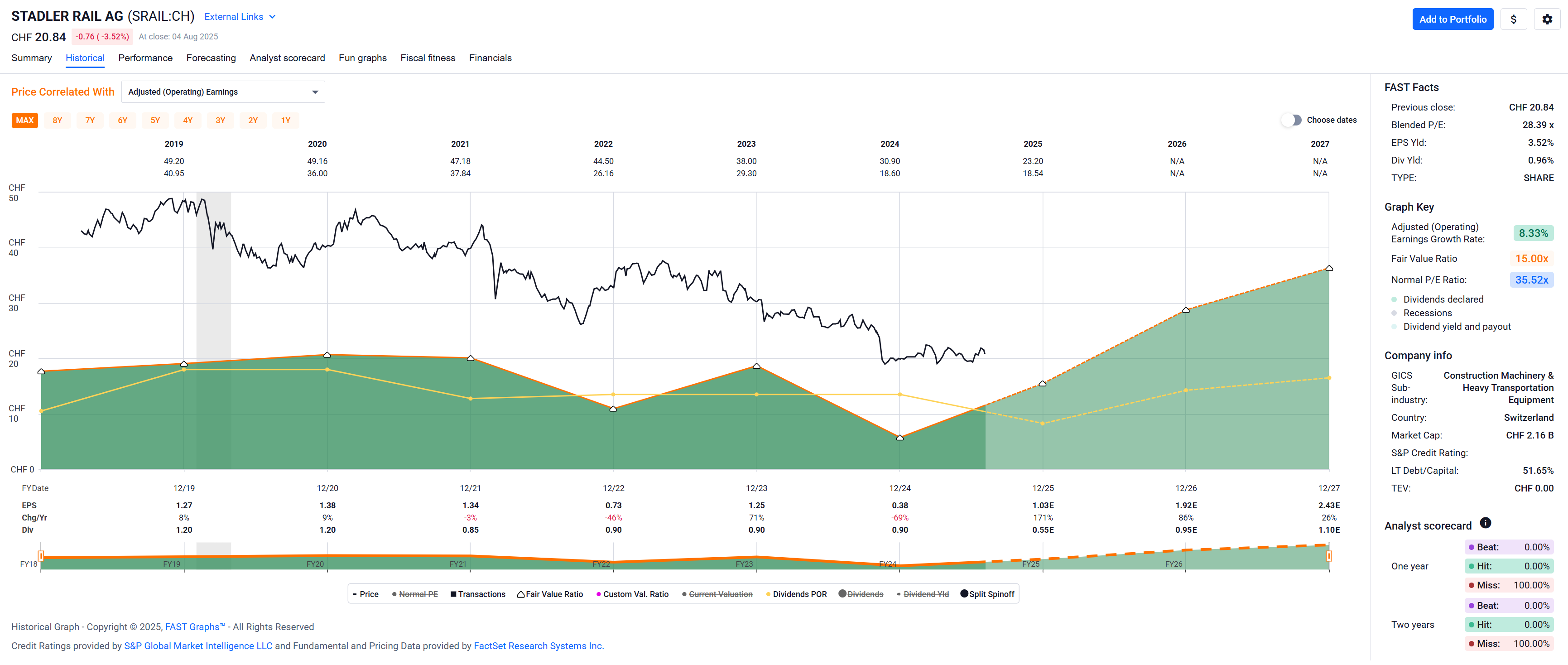Open the Adjusted (Operating) Earnings dropdown
This screenshot has width=1568, height=665.
pos(223,92)
